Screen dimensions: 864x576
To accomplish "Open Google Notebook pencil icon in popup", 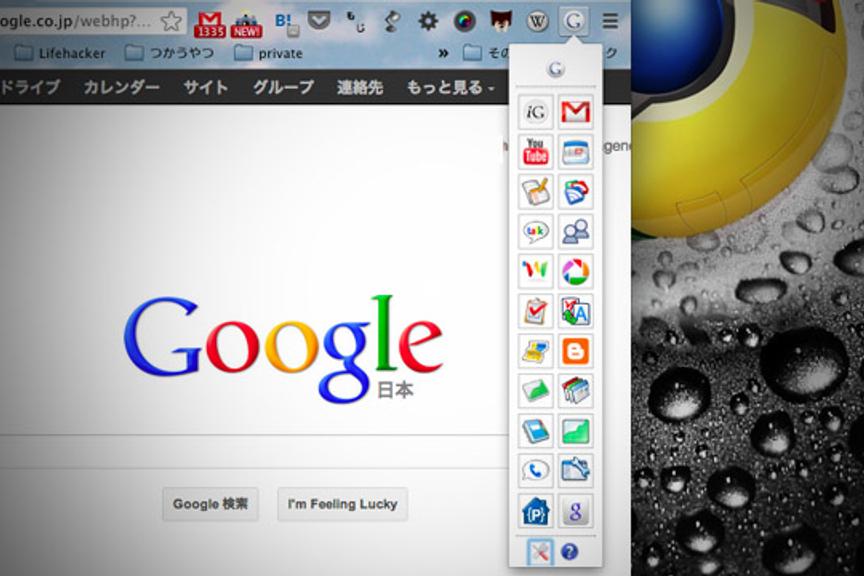I will point(536,192).
